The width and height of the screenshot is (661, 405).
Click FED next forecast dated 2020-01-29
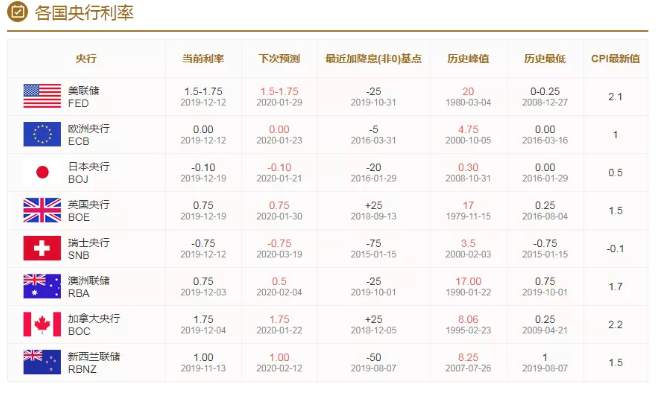(279, 97)
